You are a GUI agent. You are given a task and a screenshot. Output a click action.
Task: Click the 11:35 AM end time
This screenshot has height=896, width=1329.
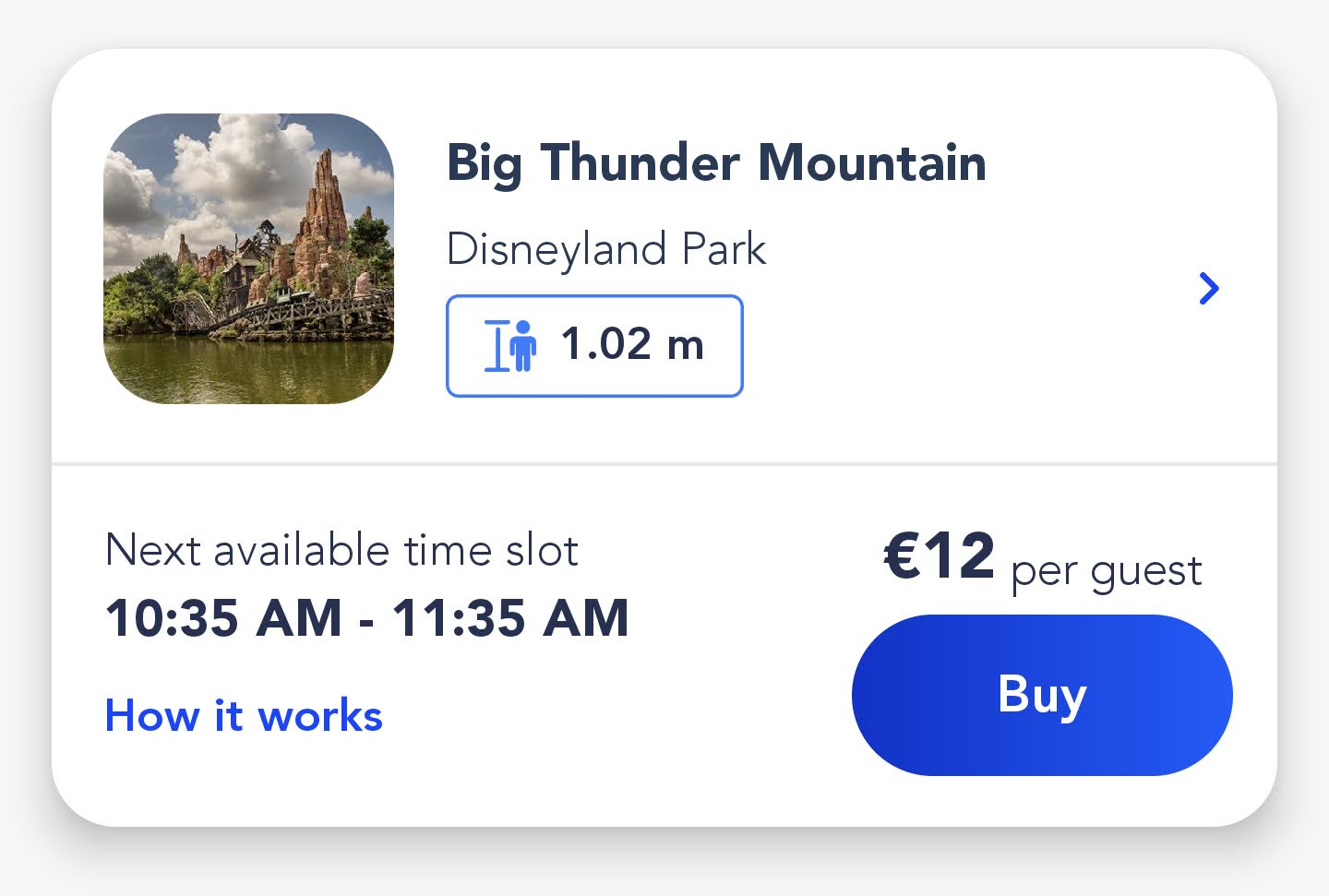[510, 618]
